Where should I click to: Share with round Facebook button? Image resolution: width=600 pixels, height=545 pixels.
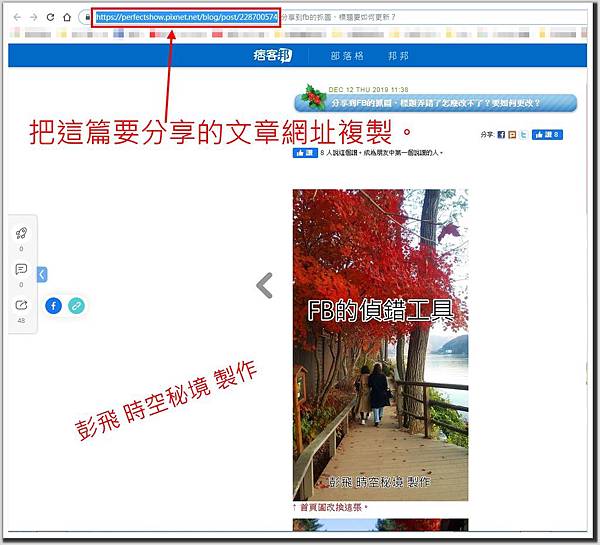coord(54,306)
